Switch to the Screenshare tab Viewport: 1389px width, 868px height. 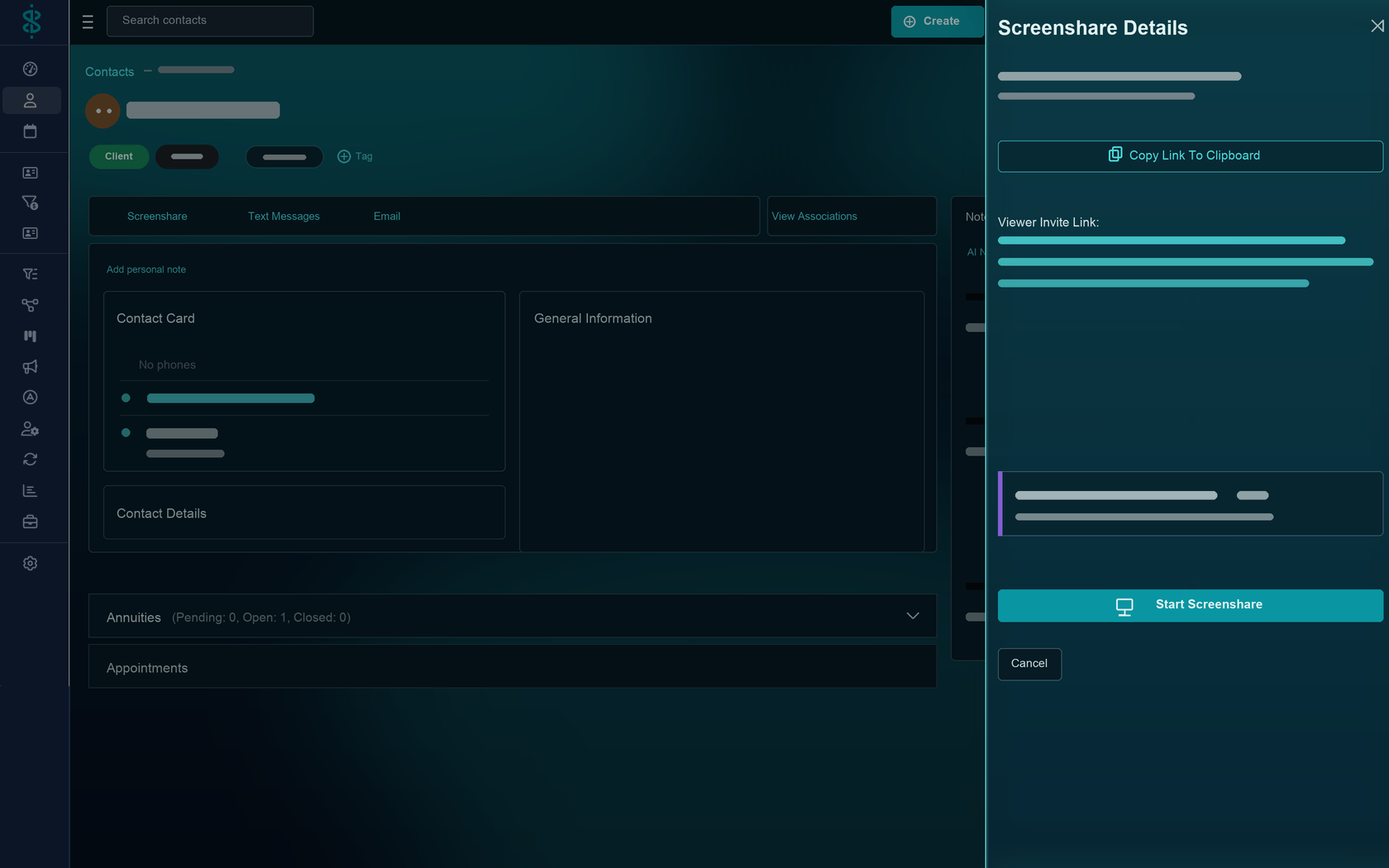[157, 217]
